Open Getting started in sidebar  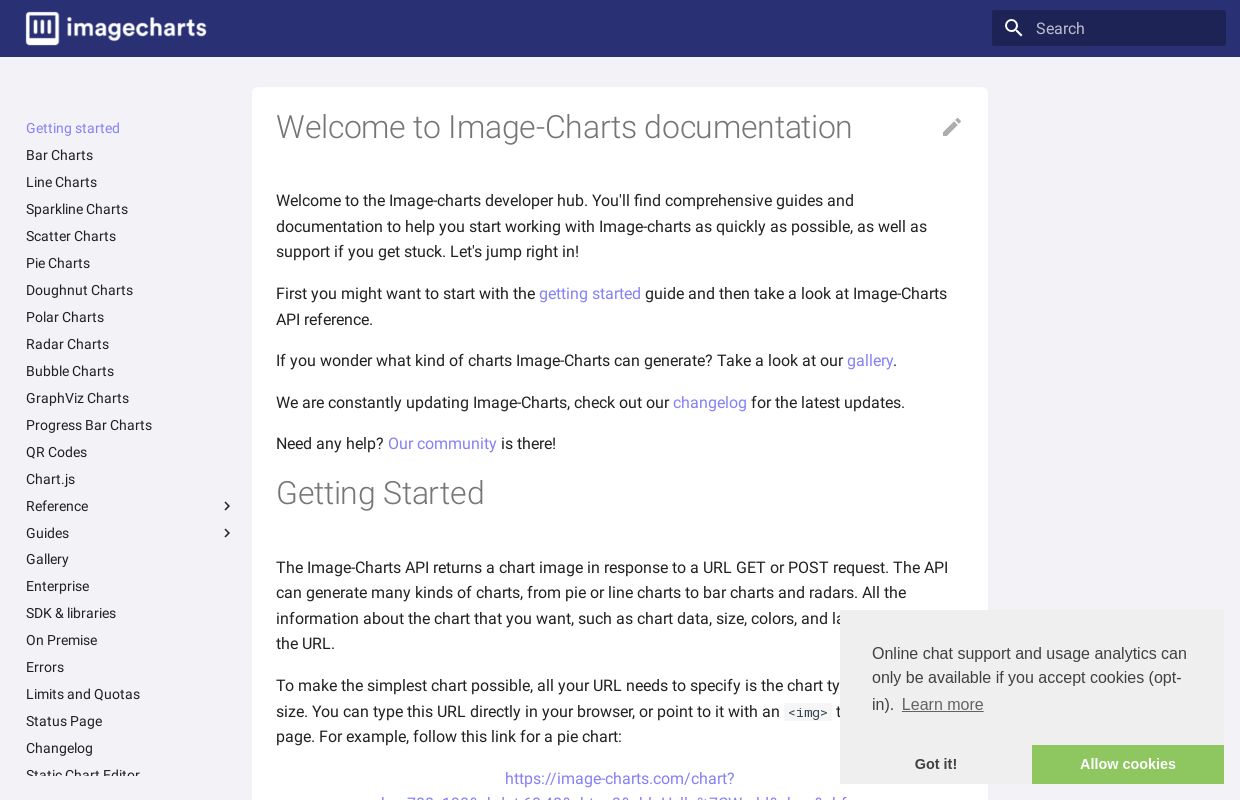(73, 128)
